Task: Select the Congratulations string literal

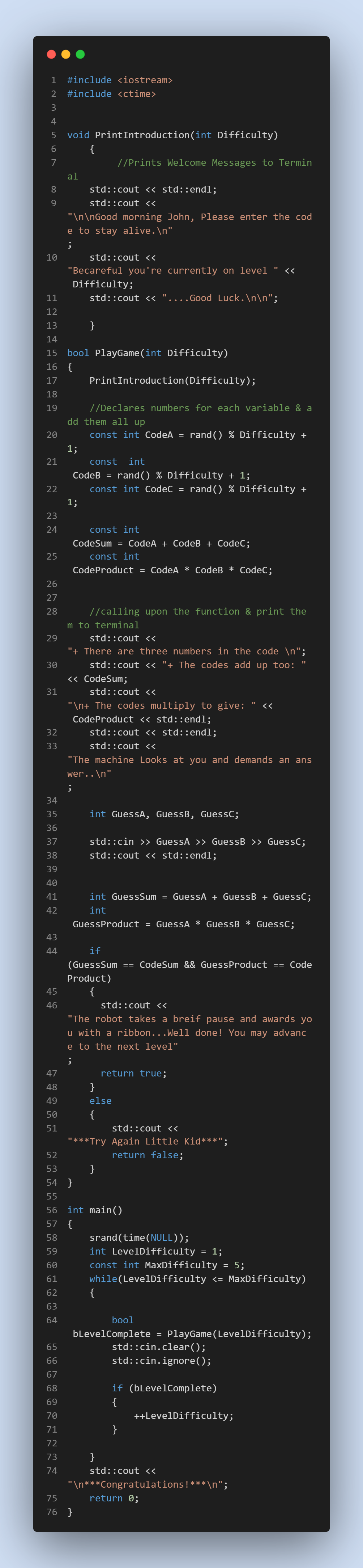Action: coord(145,1484)
